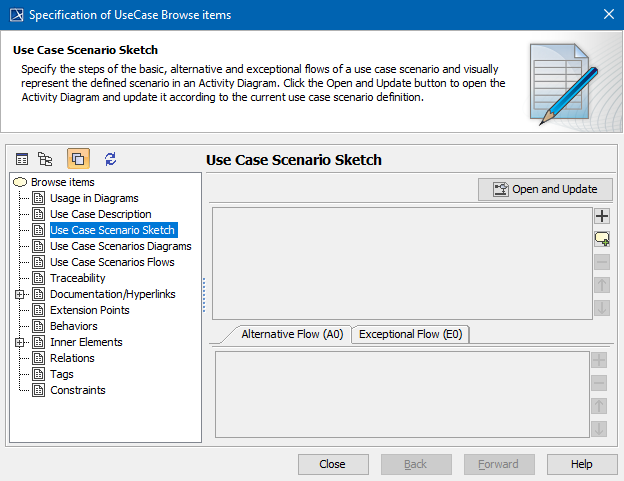Viewport: 624px width, 481px height.
Task: Select Use Case Description in the tree
Action: click(x=101, y=214)
